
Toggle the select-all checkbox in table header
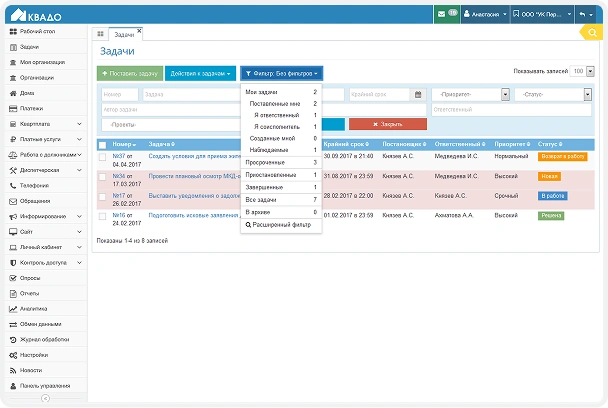pos(102,144)
